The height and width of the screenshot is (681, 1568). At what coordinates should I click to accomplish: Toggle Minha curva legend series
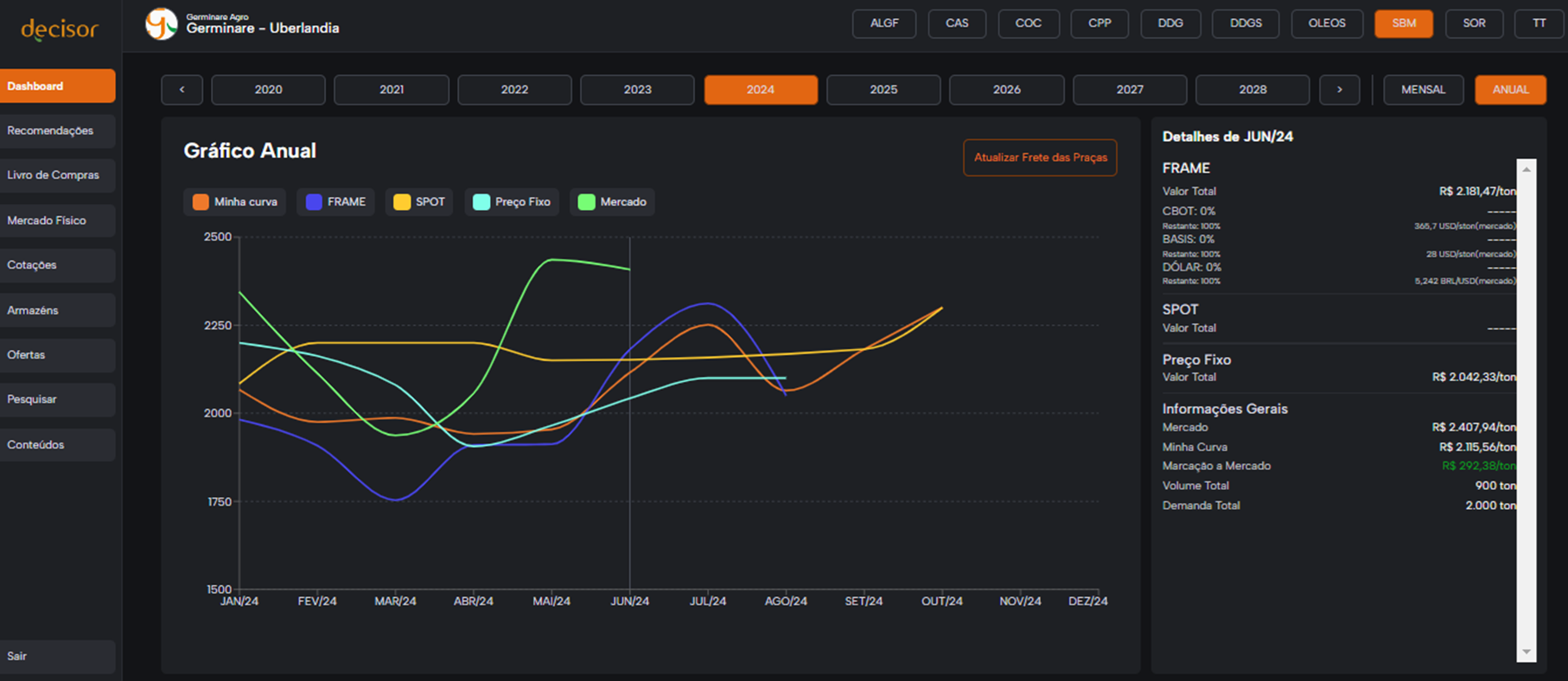(x=234, y=202)
